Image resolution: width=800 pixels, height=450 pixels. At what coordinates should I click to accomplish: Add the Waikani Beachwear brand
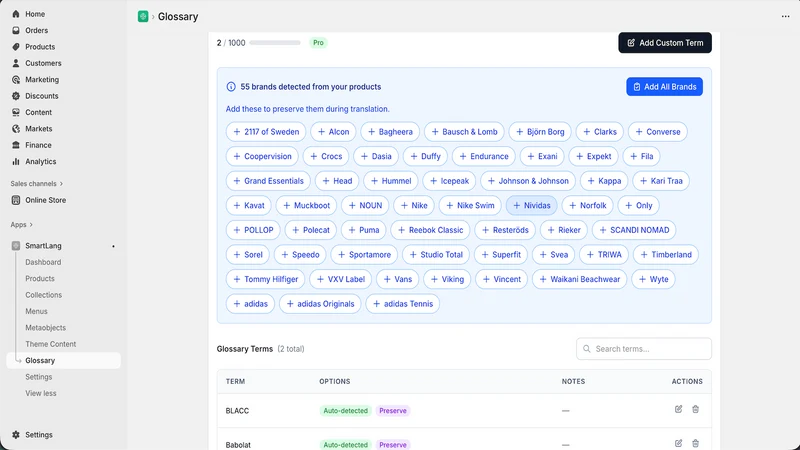(579, 279)
